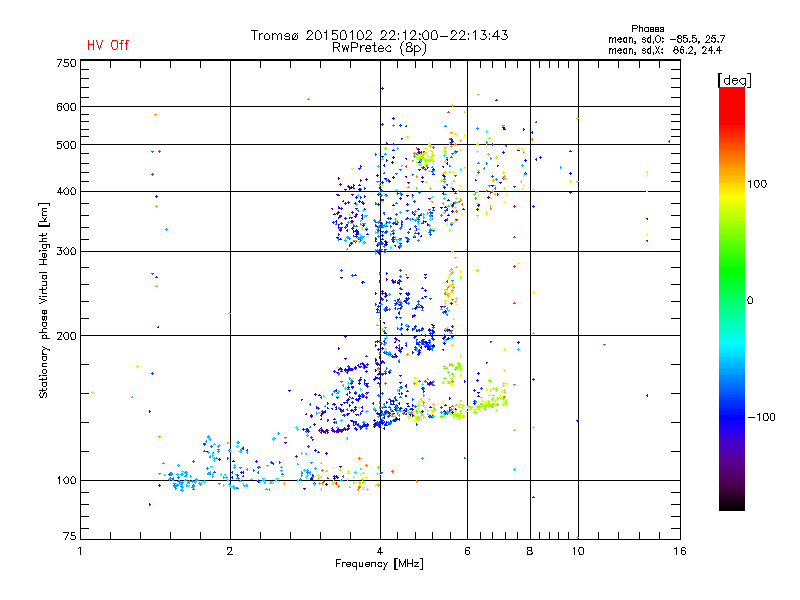Click the x-axis tick label "1"

coord(80,551)
